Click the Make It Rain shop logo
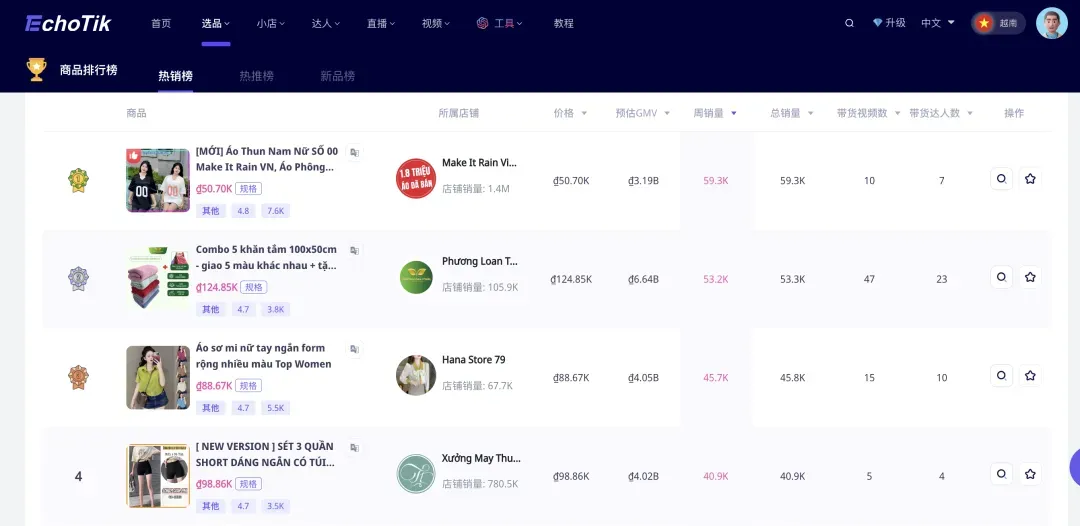 (x=416, y=179)
